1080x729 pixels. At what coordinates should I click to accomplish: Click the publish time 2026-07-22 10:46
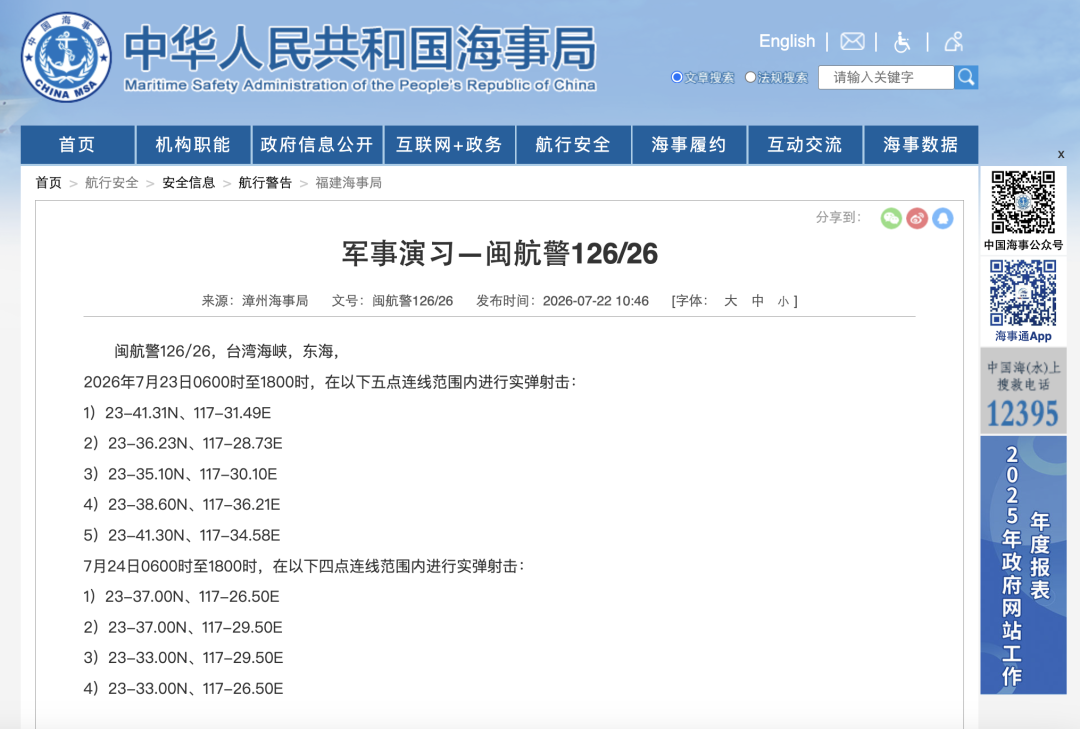[596, 301]
